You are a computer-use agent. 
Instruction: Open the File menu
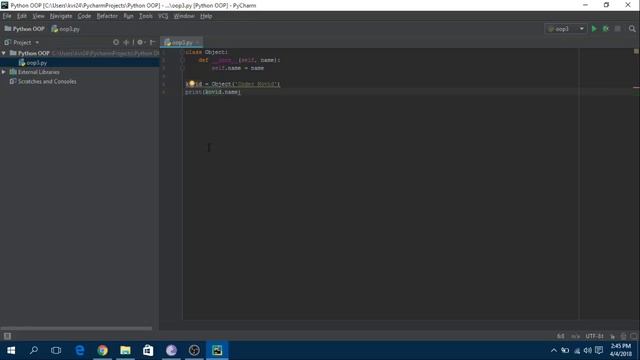(7, 16)
